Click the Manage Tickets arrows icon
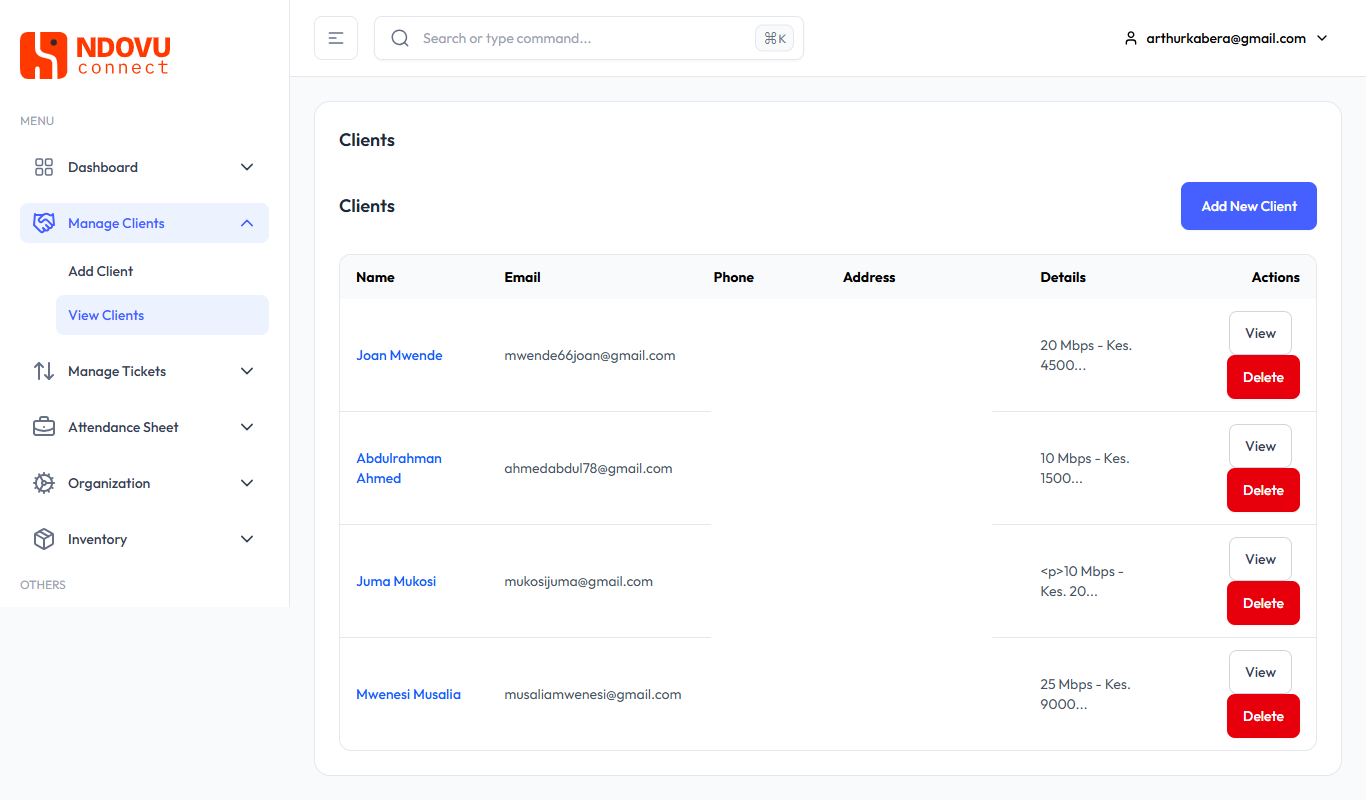Viewport: 1366px width, 800px height. coord(44,371)
